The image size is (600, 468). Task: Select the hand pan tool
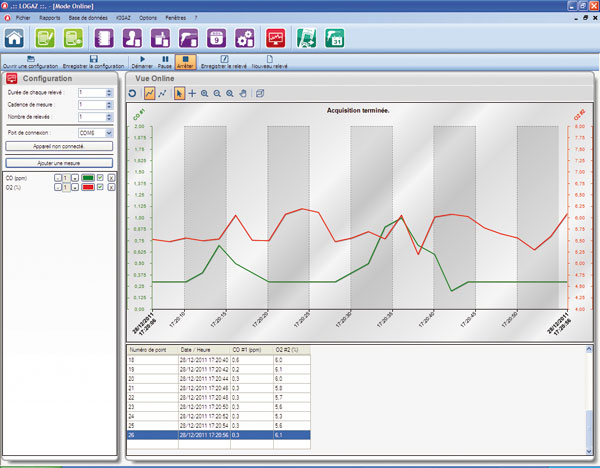pyautogui.click(x=243, y=93)
